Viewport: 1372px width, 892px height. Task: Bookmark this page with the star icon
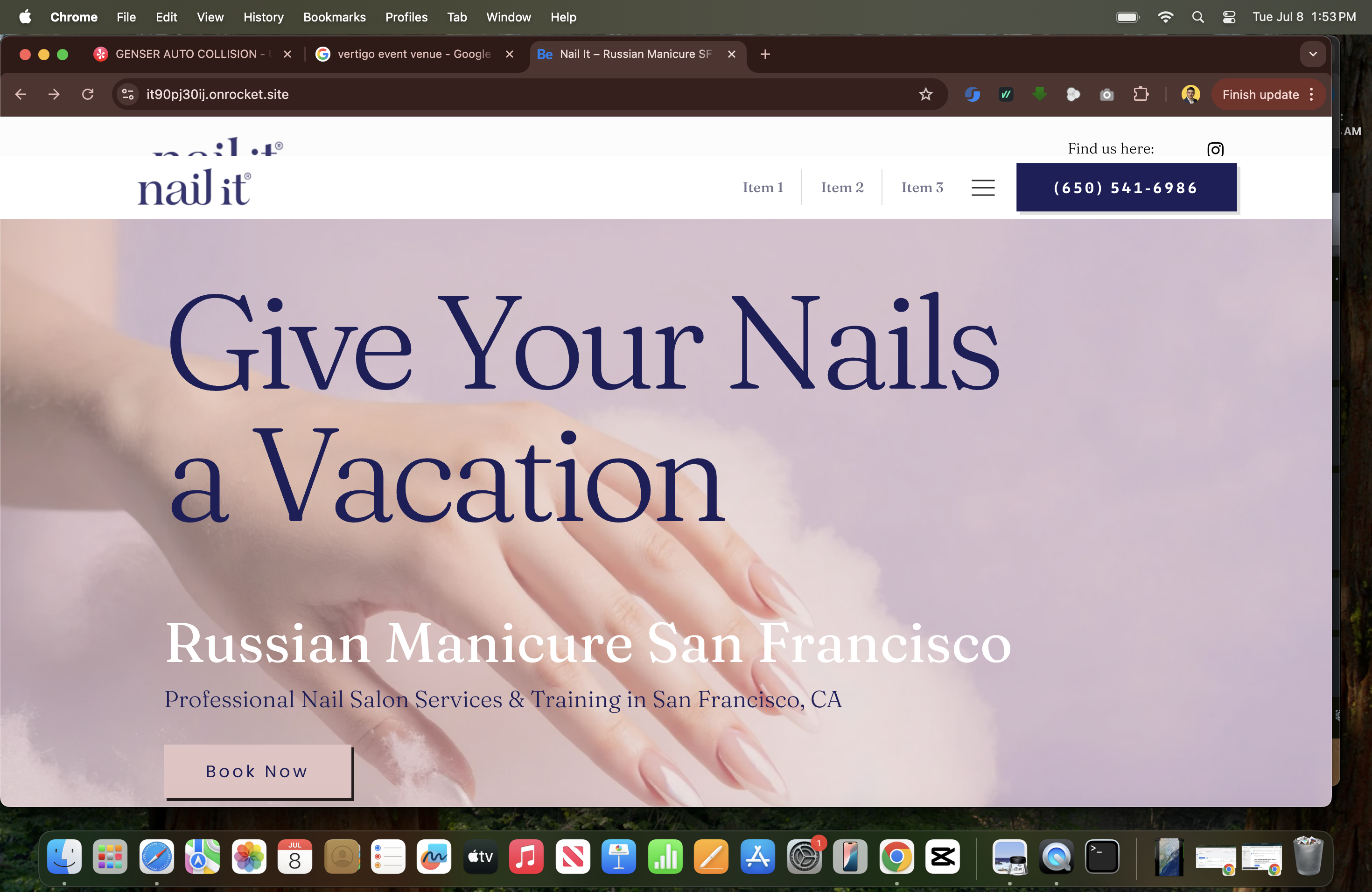click(925, 95)
